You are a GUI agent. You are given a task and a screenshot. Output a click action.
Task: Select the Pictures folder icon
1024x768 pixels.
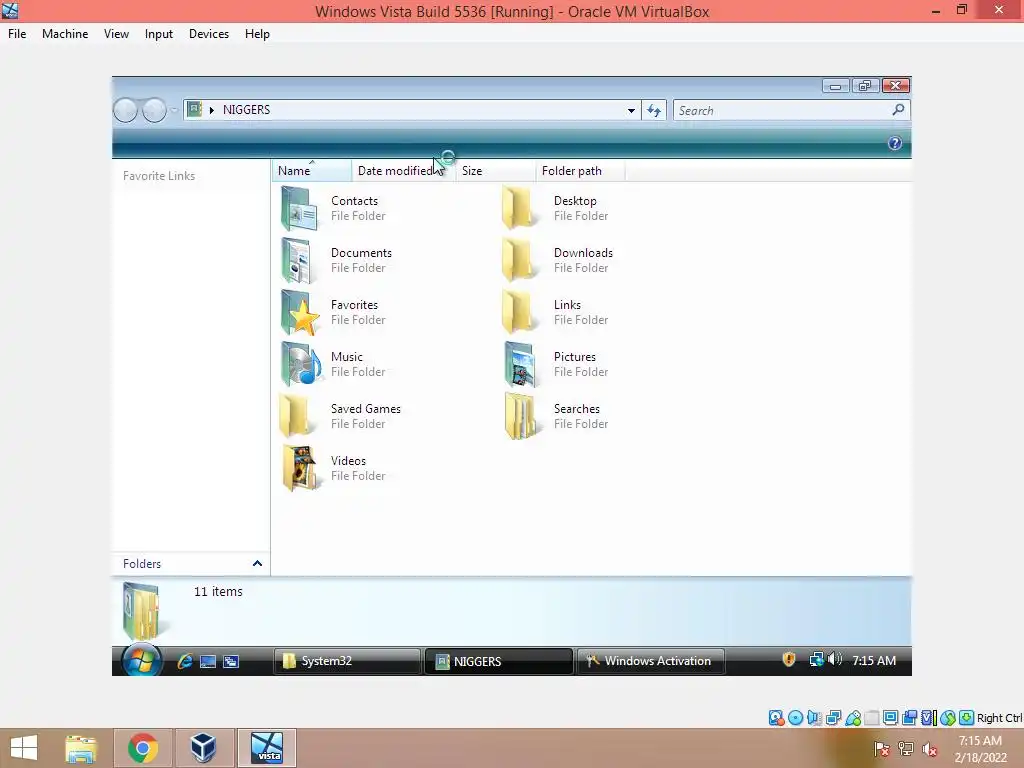point(521,364)
